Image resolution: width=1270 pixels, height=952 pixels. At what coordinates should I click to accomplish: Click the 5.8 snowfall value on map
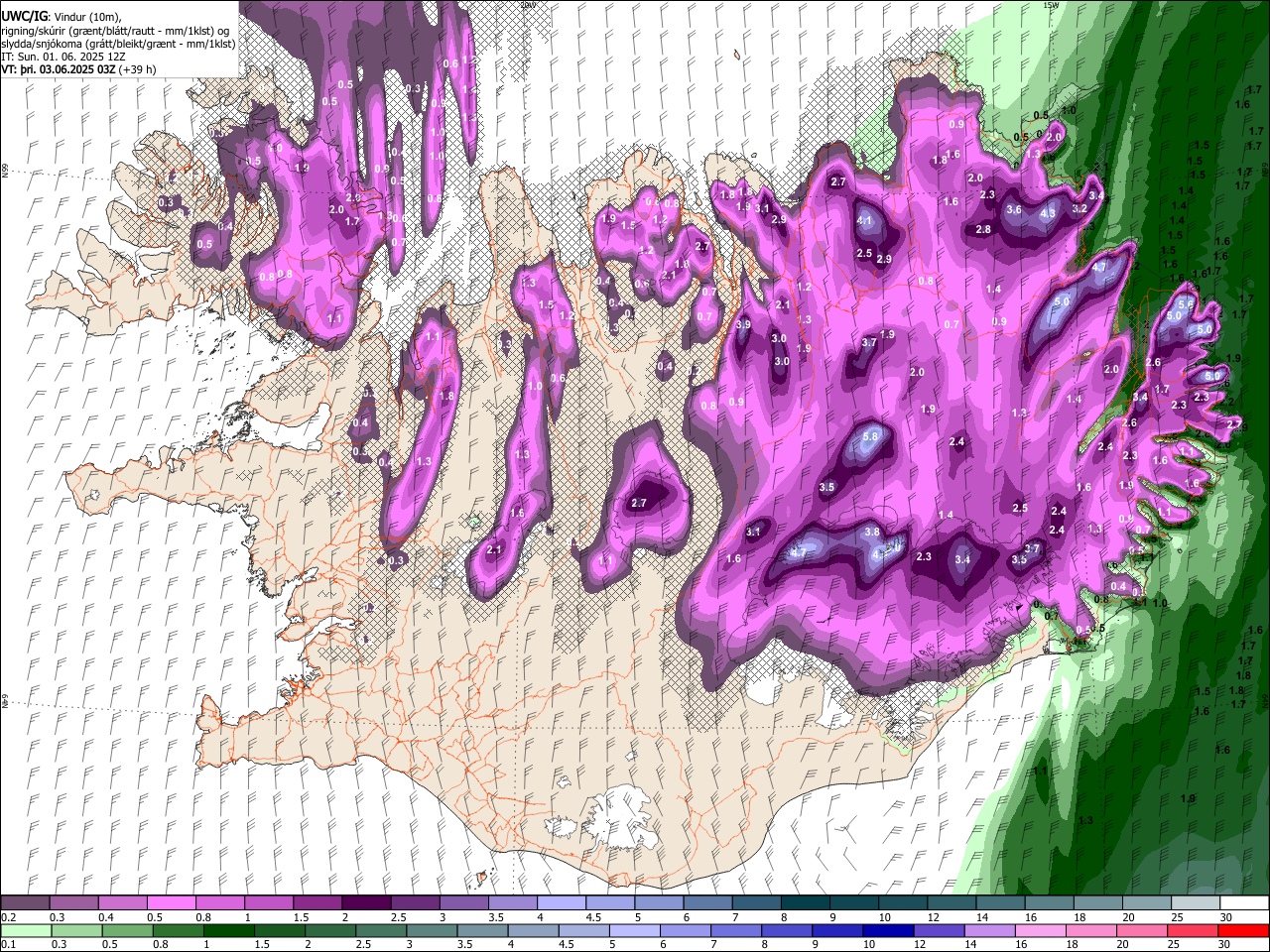click(x=871, y=436)
